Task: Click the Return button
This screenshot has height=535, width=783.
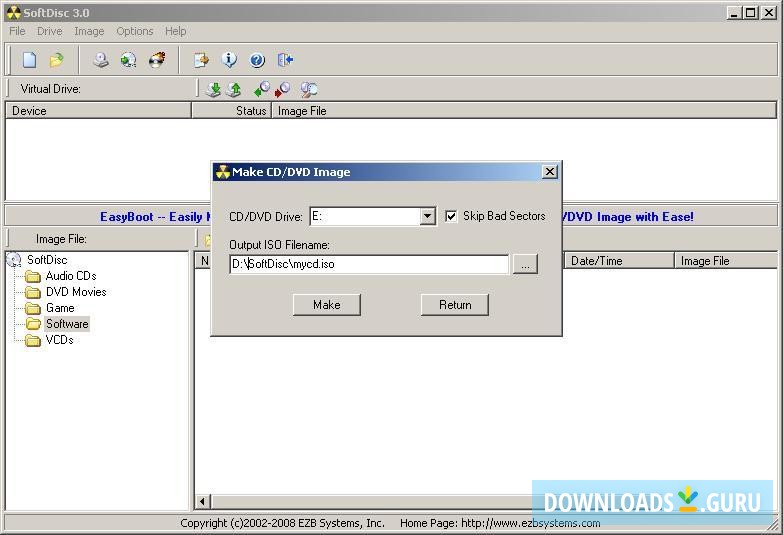Action: 455,305
